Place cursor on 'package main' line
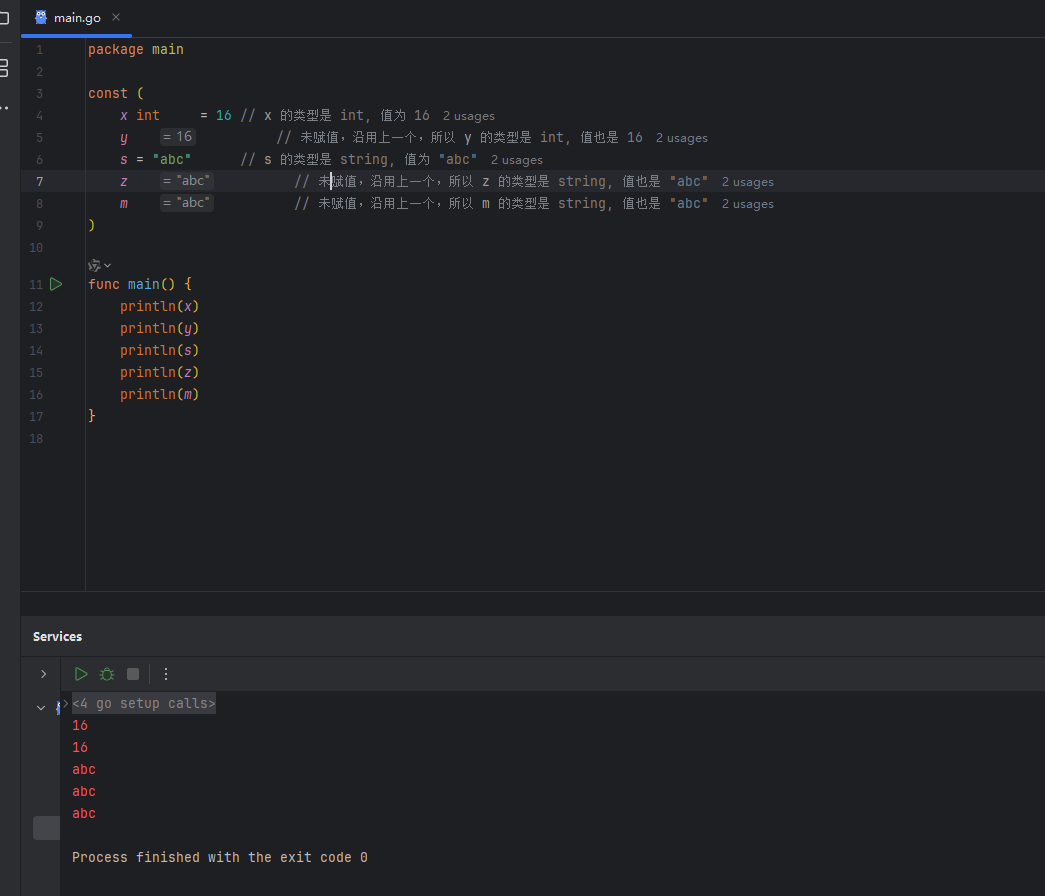 click(x=136, y=49)
